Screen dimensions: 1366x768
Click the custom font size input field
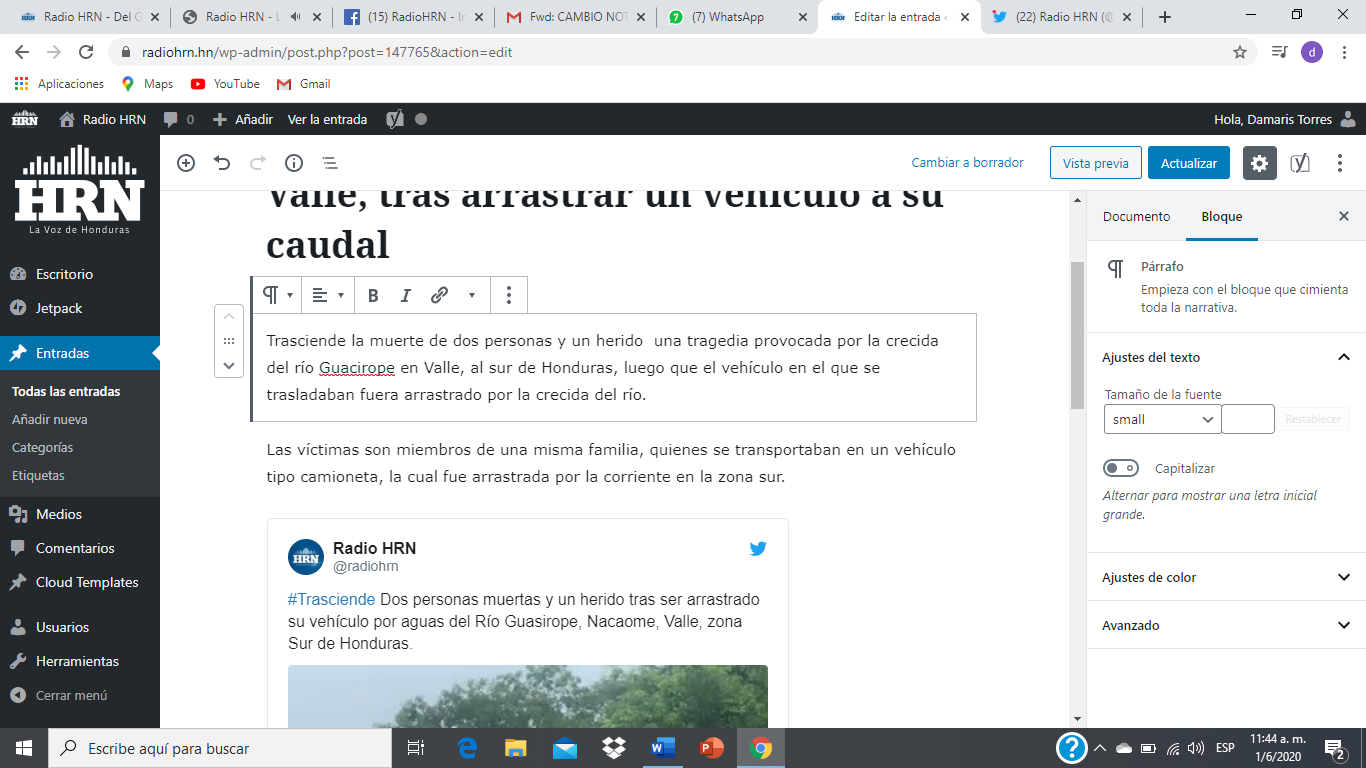(1247, 419)
